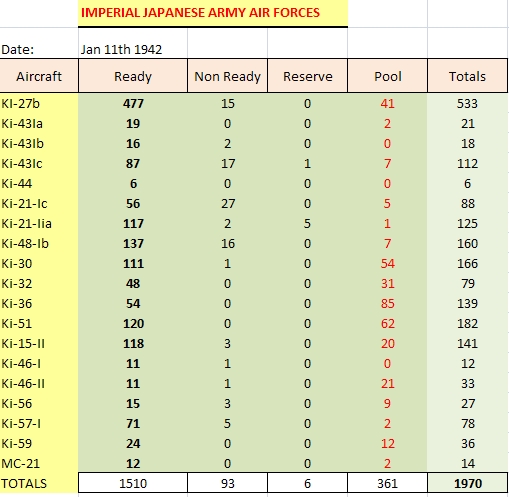Click Ready value 117 for Ki-21-IIa
Image resolution: width=509 pixels, height=497 pixels.
point(133,224)
